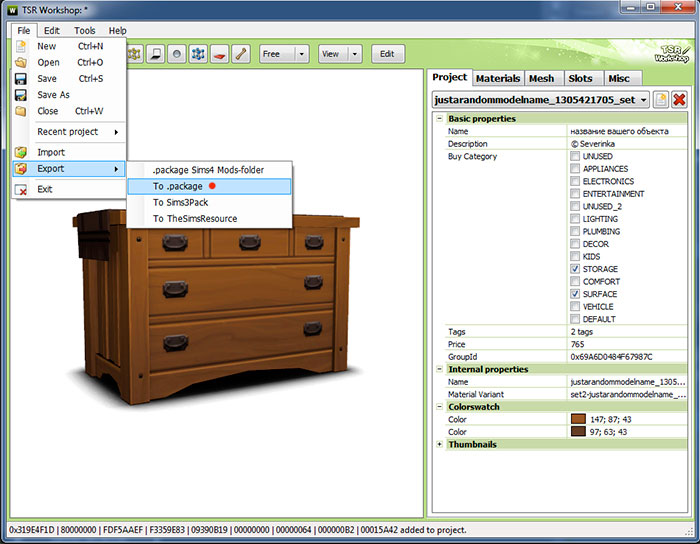Click the red ground plane toolbar icon
The height and width of the screenshot is (544, 700).
pos(220,54)
